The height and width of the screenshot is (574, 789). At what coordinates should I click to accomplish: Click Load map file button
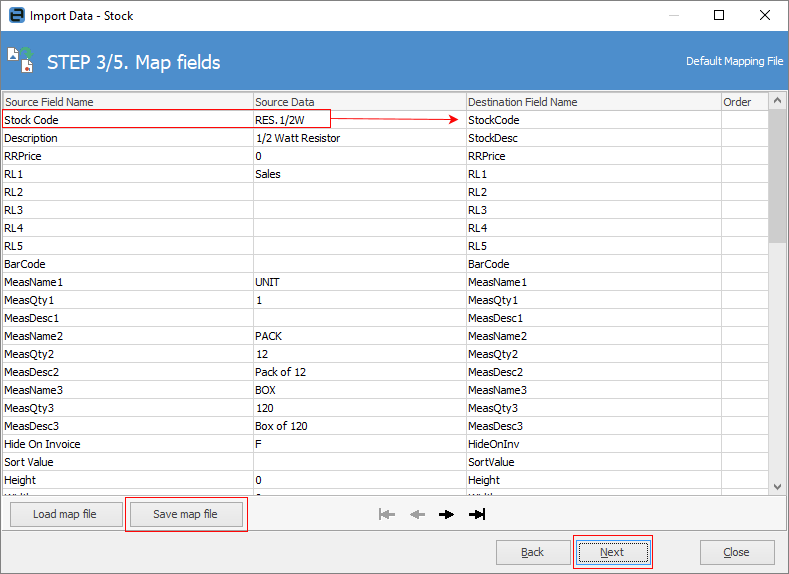[x=66, y=514]
